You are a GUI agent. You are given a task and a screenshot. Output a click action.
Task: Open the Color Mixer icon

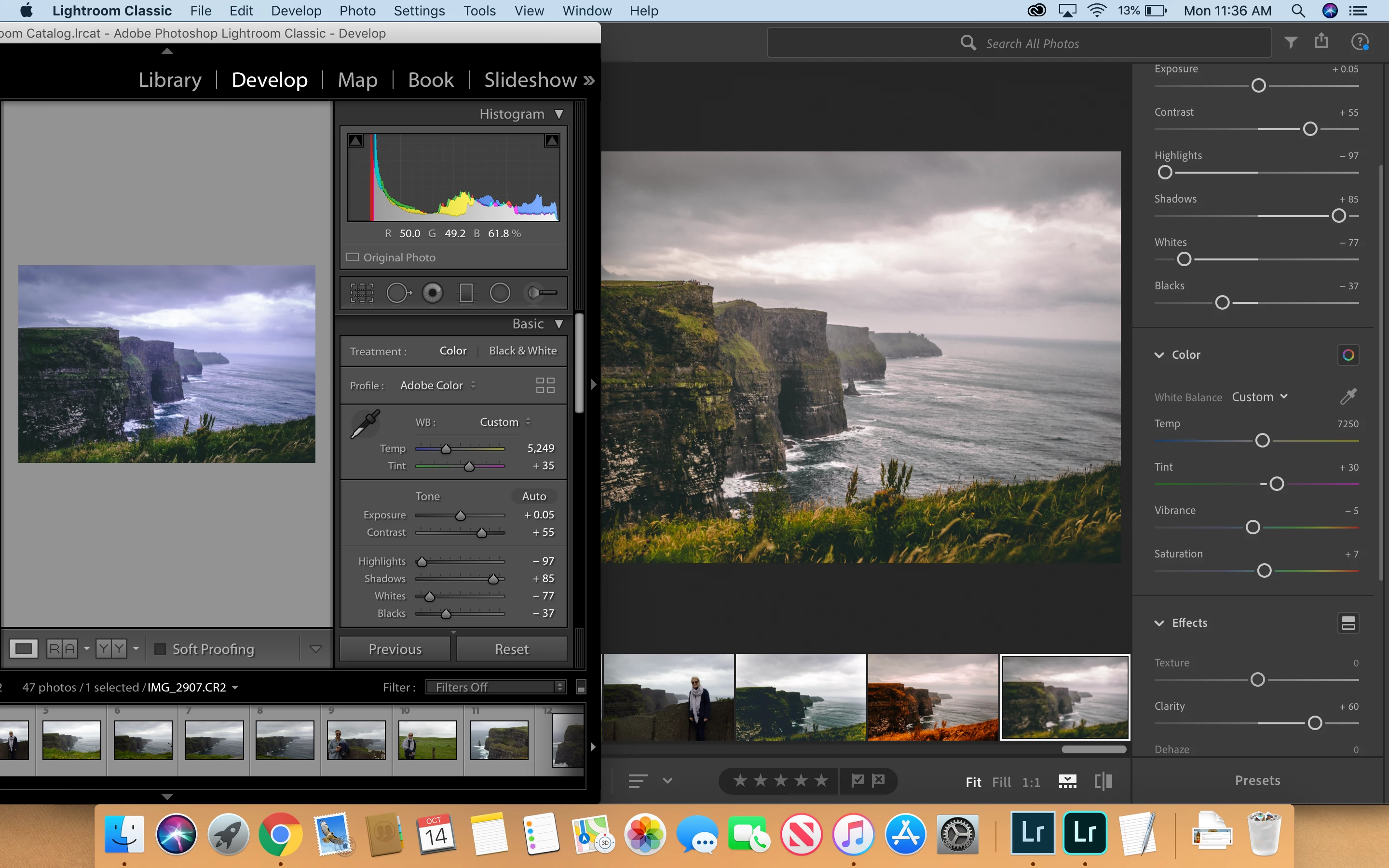[1348, 355]
